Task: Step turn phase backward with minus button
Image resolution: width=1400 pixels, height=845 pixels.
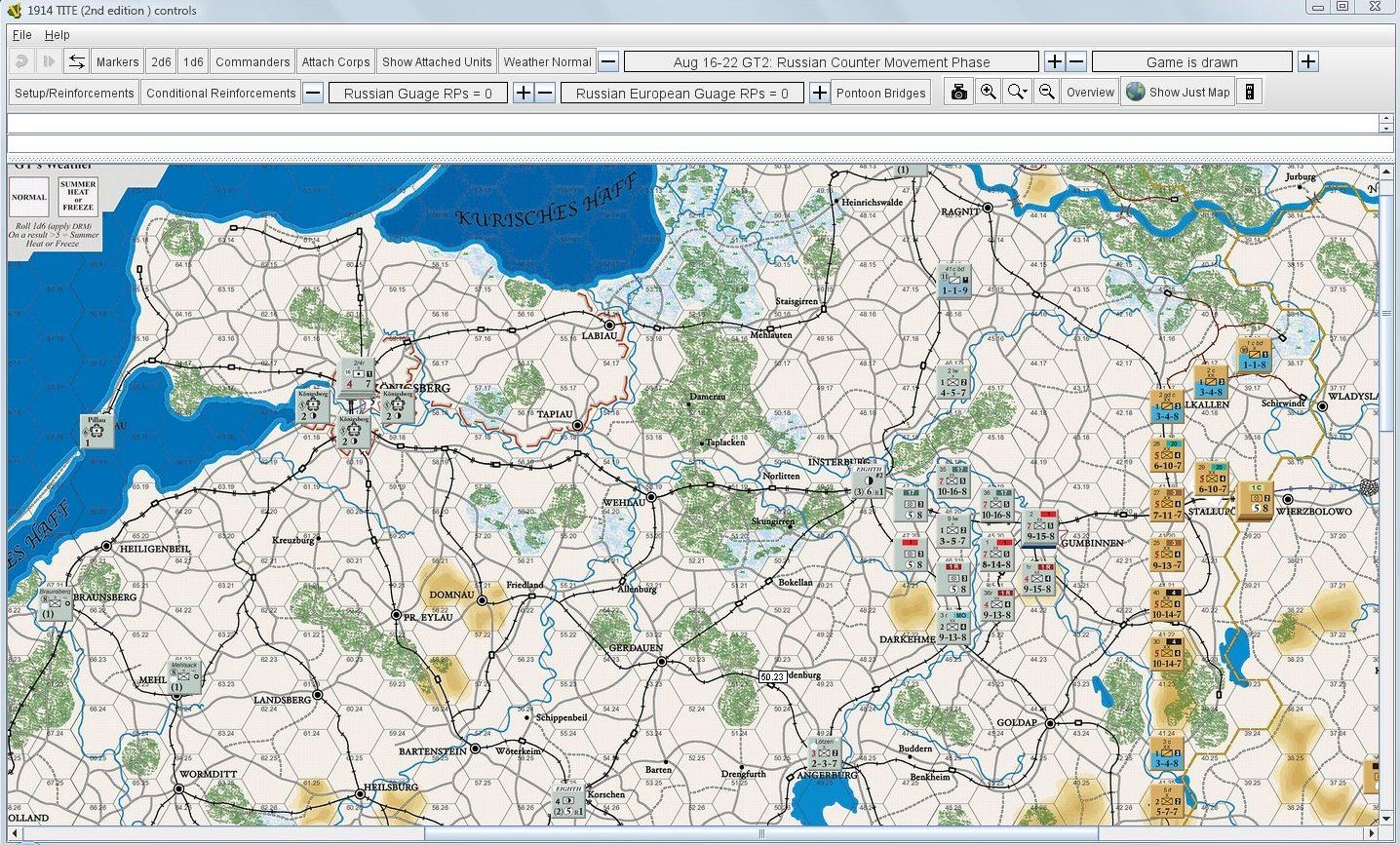Action: tap(608, 61)
